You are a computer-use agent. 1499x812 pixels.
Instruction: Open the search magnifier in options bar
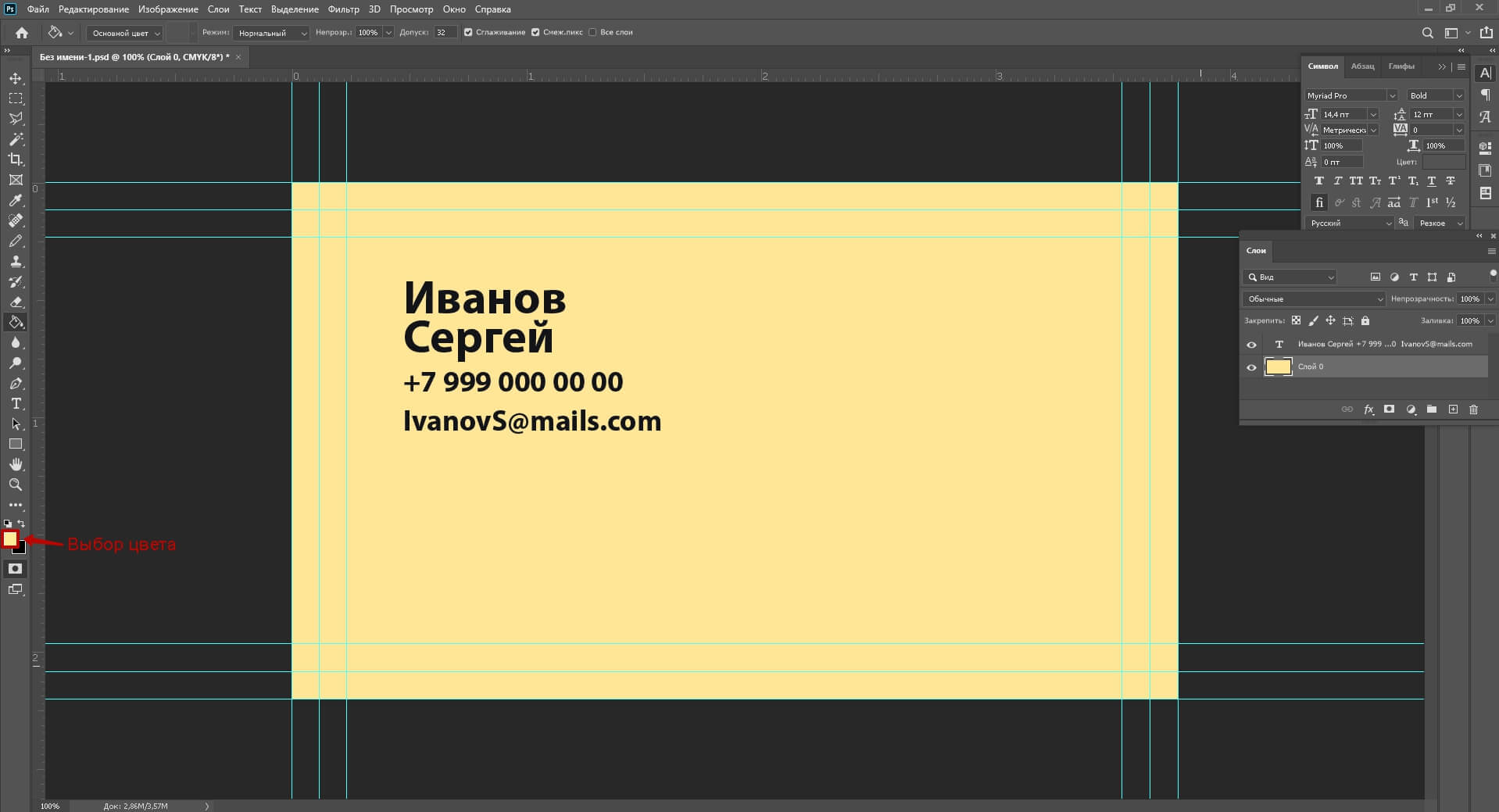[1427, 33]
